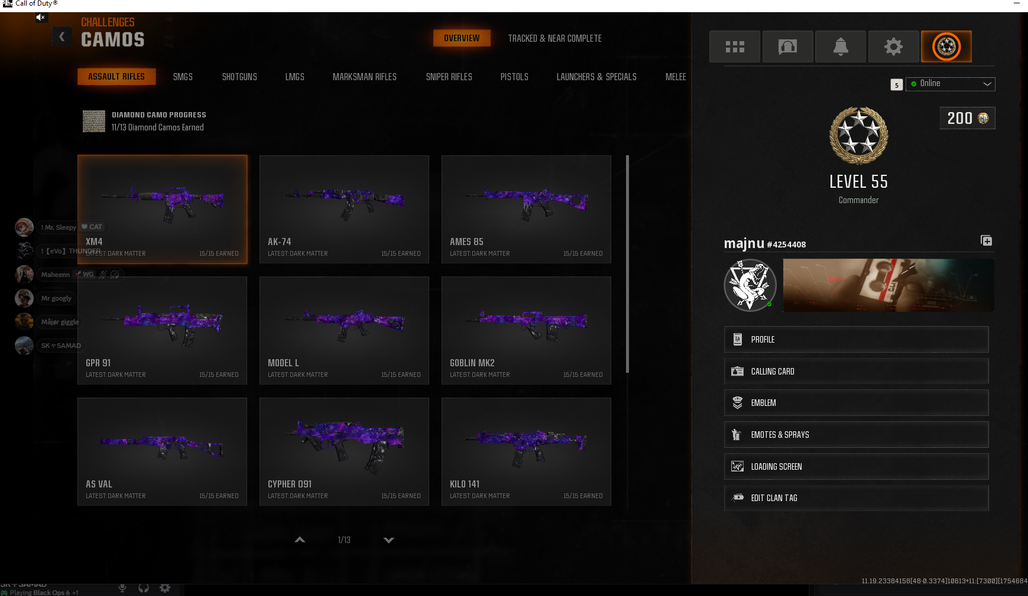Click [eVo] THUNDER's avatar in overlay

(x=24, y=250)
